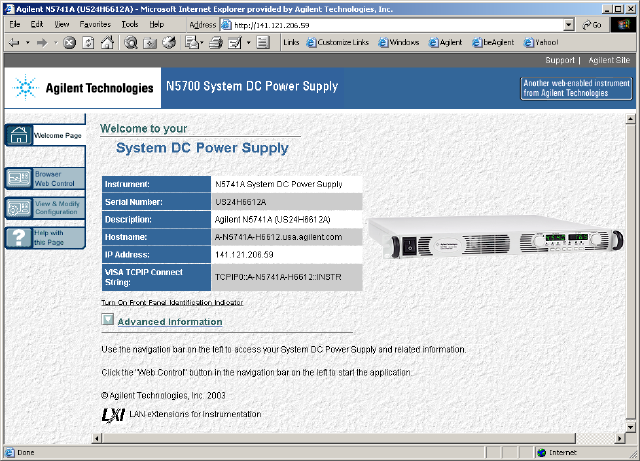Select the serial number US24H6612A cell
Viewport: 640px width, 461px height.
[287, 202]
